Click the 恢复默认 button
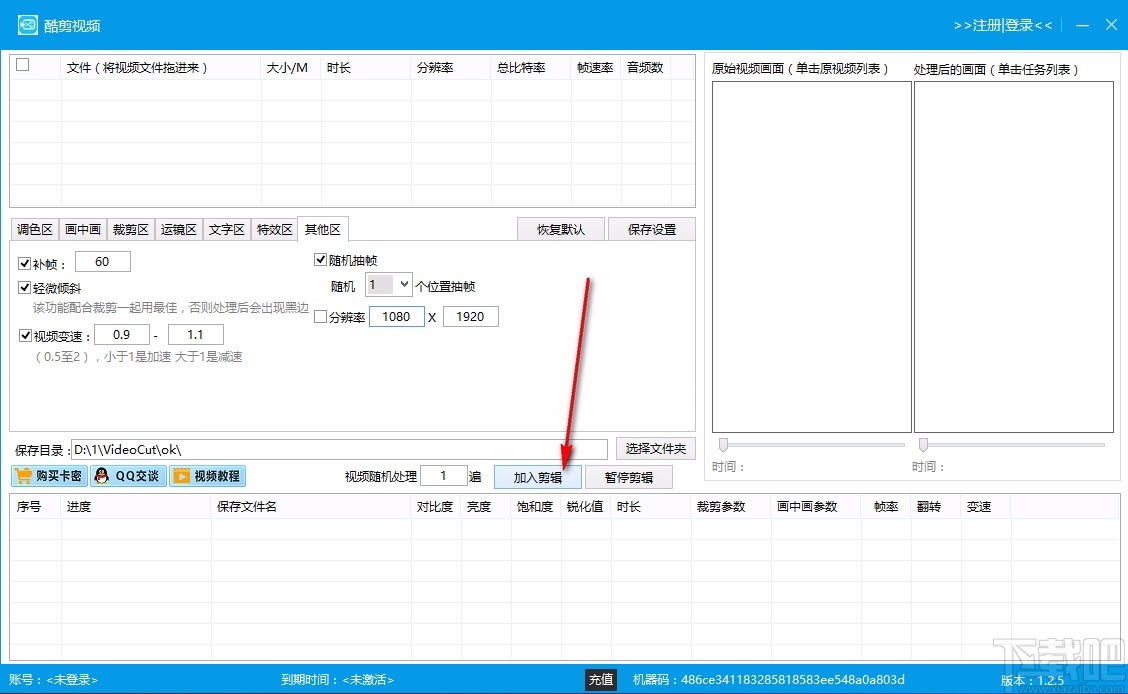 click(x=561, y=229)
